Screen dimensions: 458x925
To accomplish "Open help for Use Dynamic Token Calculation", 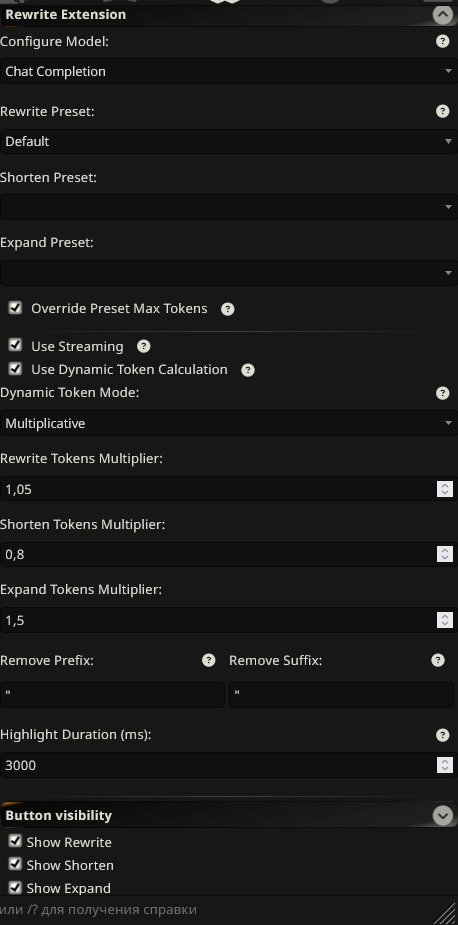I will point(248,370).
